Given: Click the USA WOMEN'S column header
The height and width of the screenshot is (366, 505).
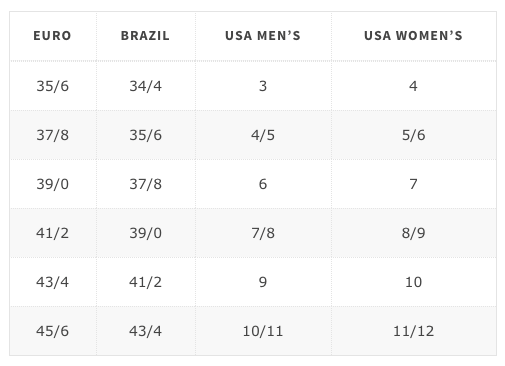Looking at the screenshot, I should click(x=413, y=36).
